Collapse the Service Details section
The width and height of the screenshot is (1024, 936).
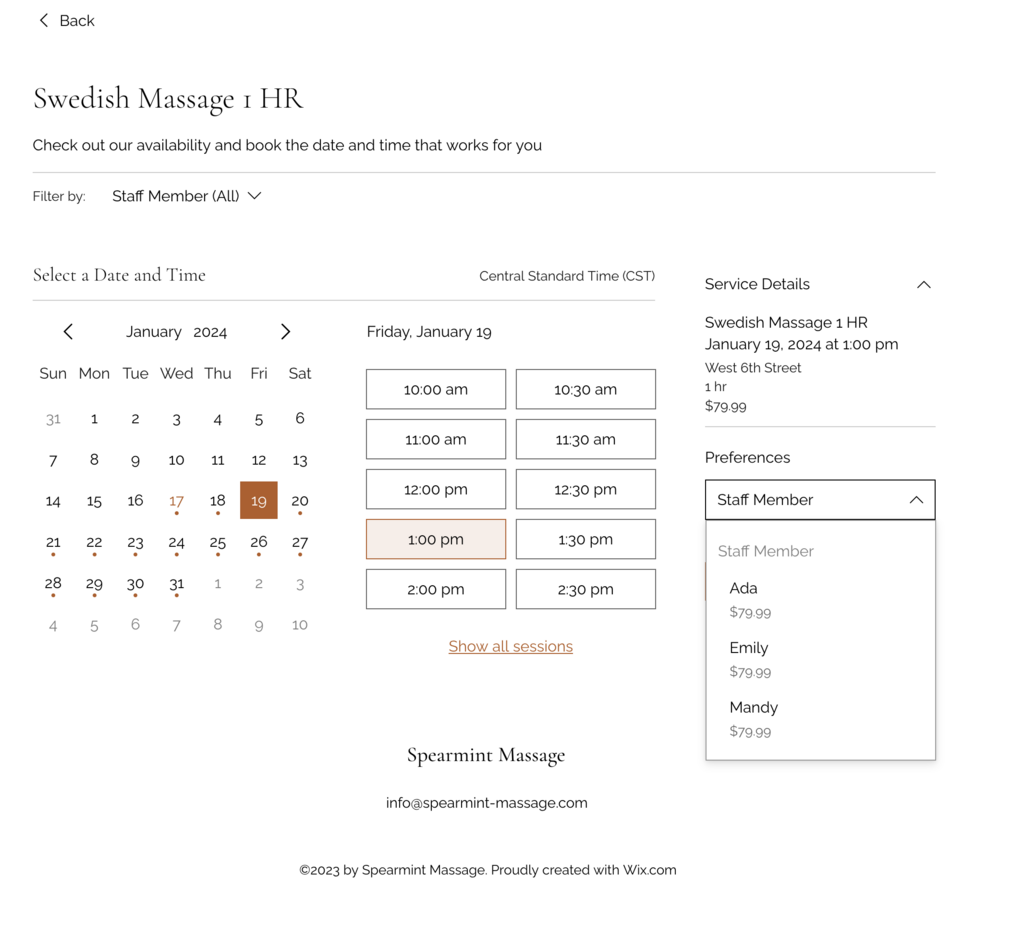(923, 285)
